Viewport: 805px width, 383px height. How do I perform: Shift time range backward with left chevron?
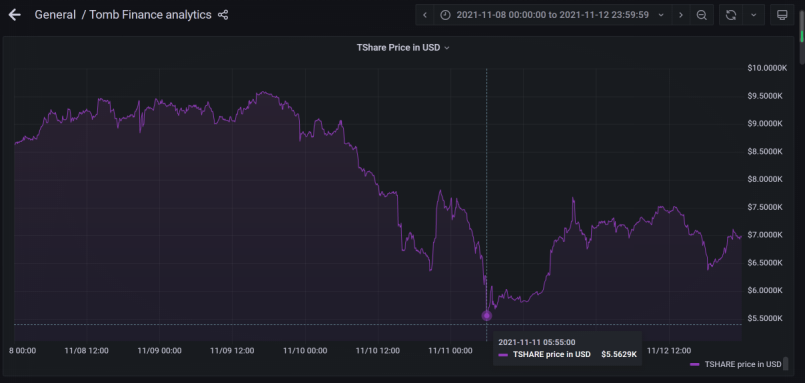[425, 15]
